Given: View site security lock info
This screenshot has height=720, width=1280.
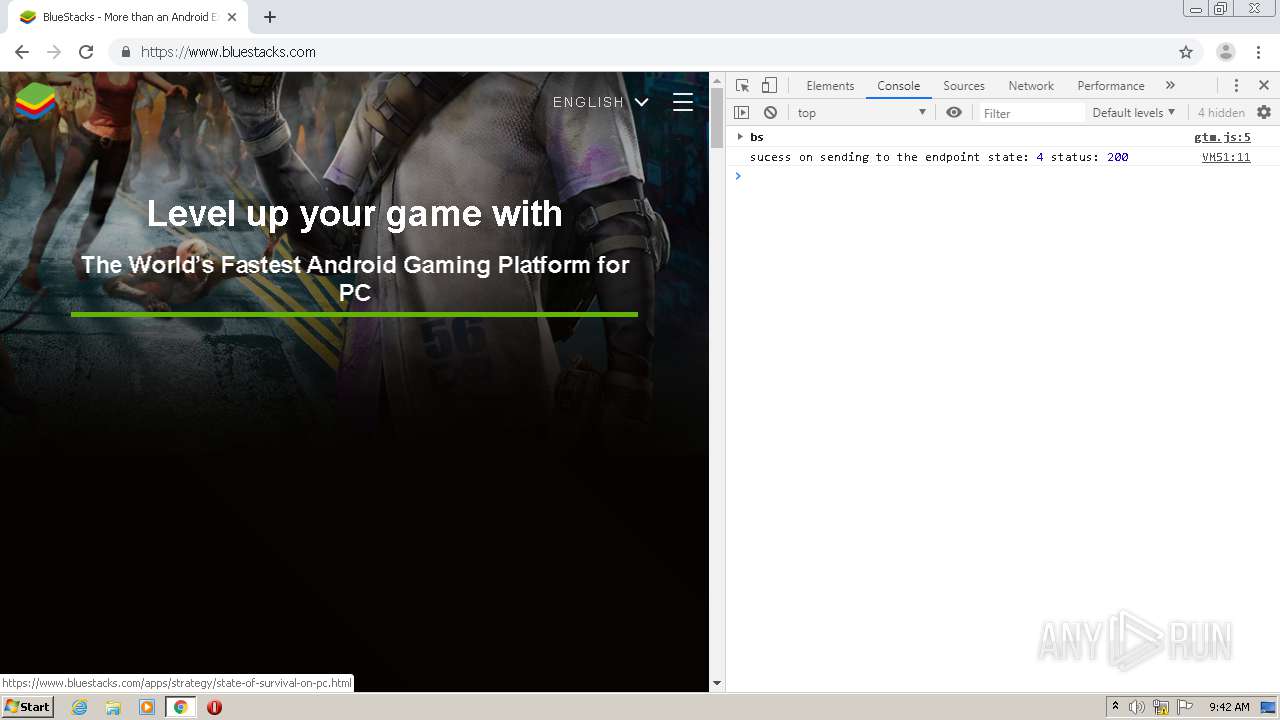Looking at the screenshot, I should [125, 52].
